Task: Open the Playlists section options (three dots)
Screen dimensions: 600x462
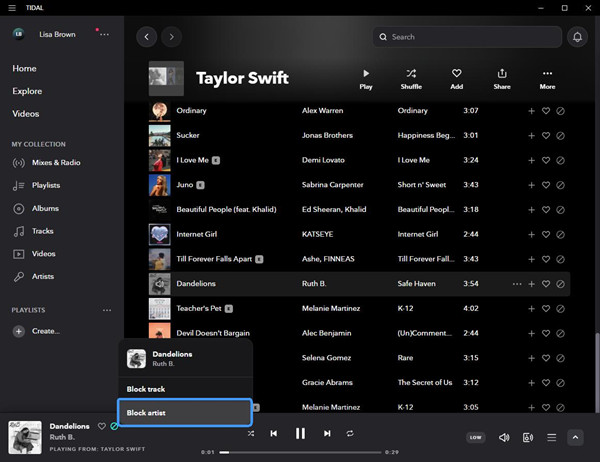Action: 107,310
